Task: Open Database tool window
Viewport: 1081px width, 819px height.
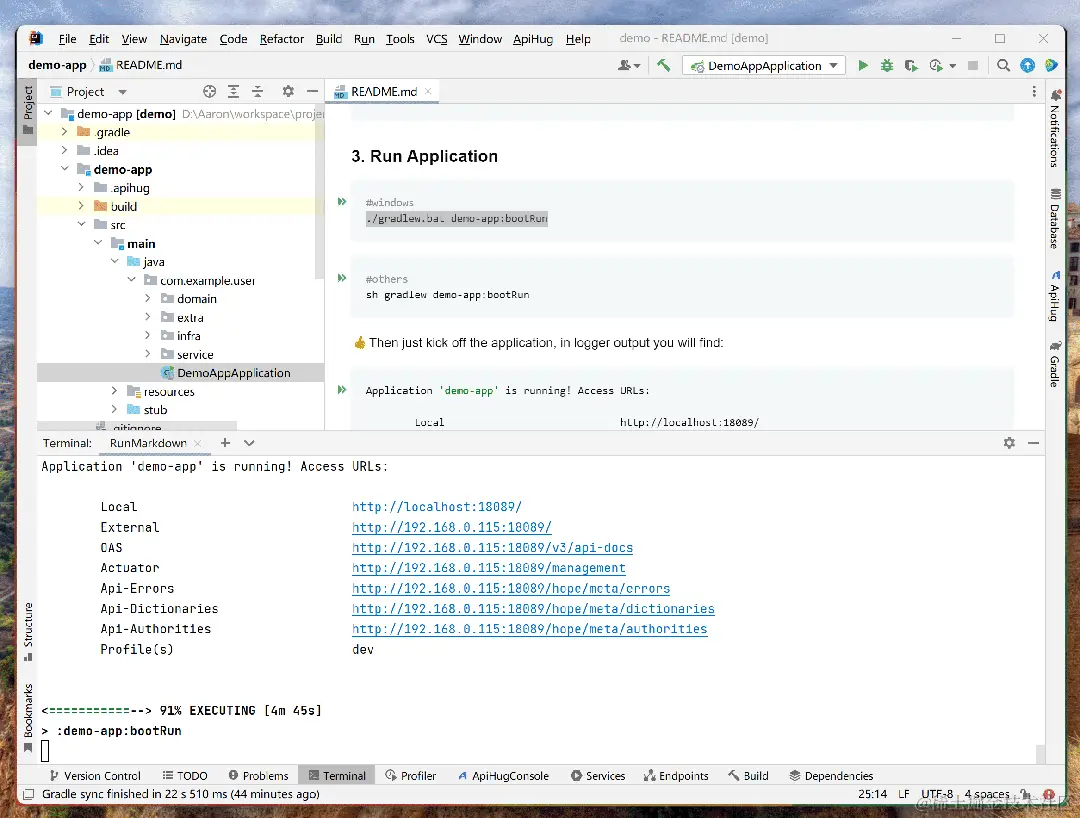Action: tap(1055, 219)
